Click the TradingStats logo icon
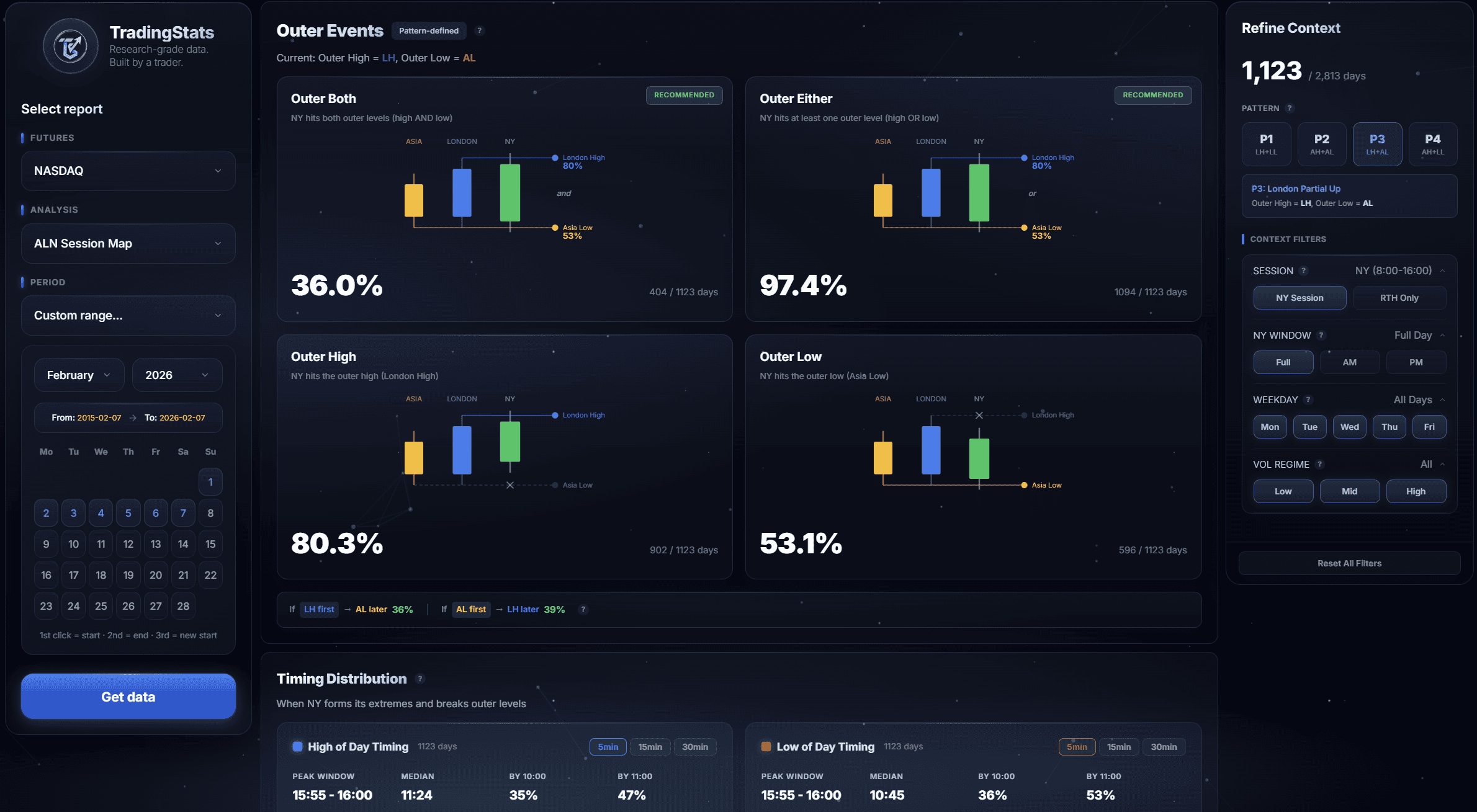 pos(70,47)
